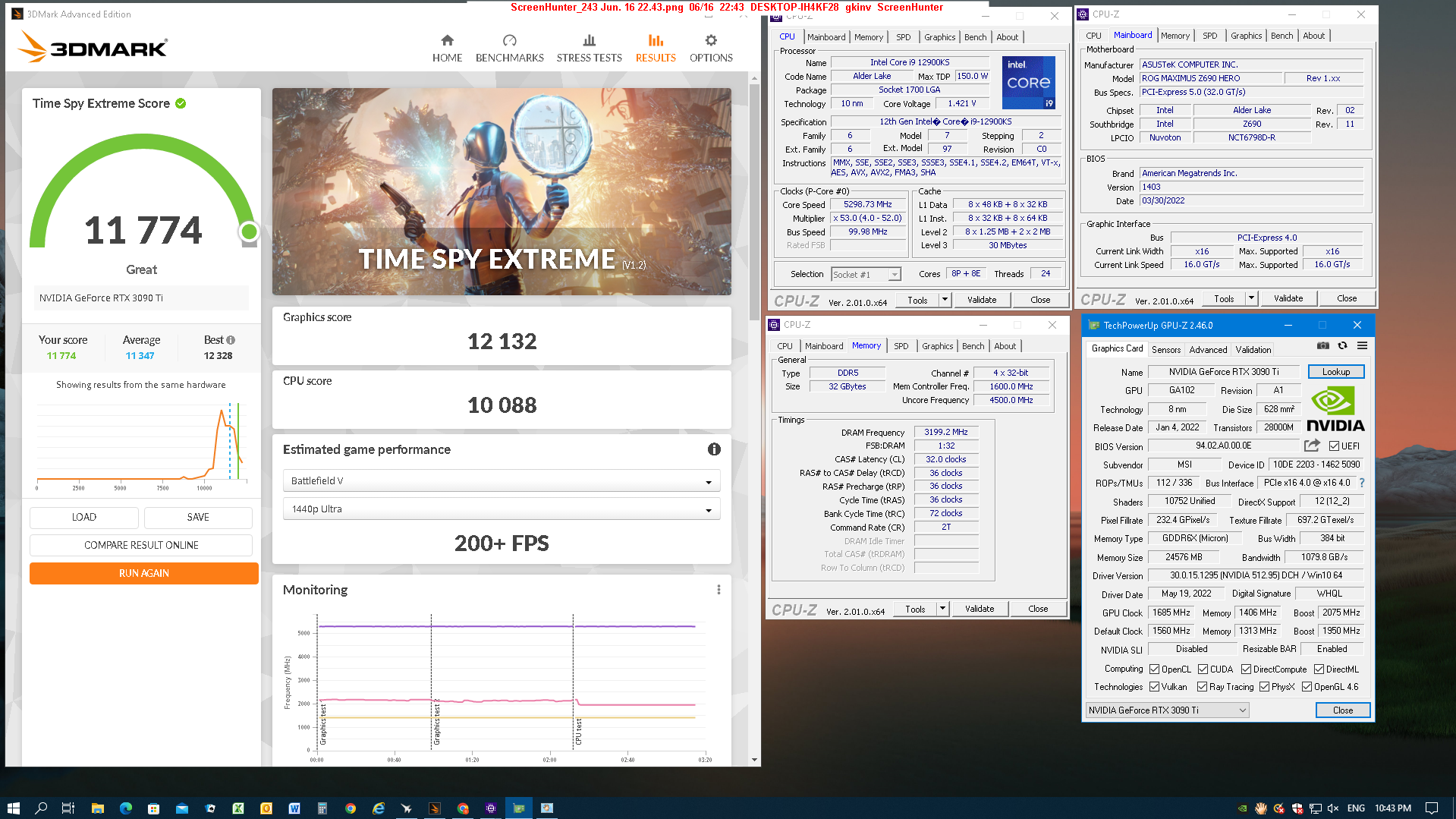This screenshot has width=1456, height=819.
Task: Click the GPU-Z BIOS export share icon
Action: [x=1312, y=446]
